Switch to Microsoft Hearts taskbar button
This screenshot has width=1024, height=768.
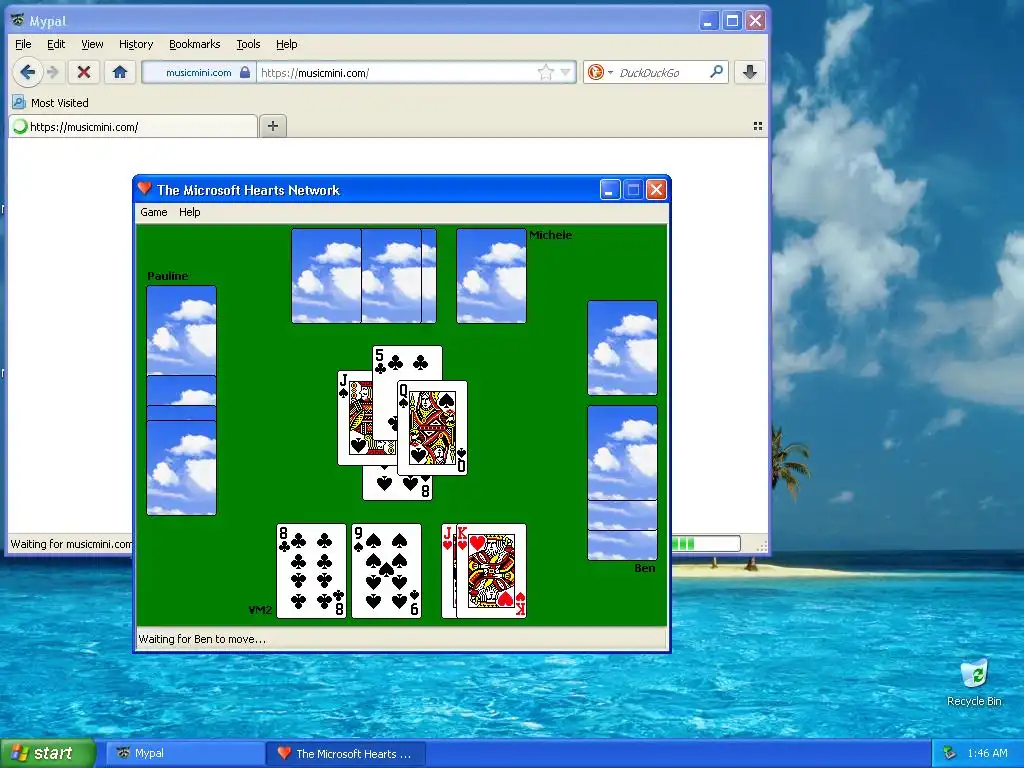[346, 754]
